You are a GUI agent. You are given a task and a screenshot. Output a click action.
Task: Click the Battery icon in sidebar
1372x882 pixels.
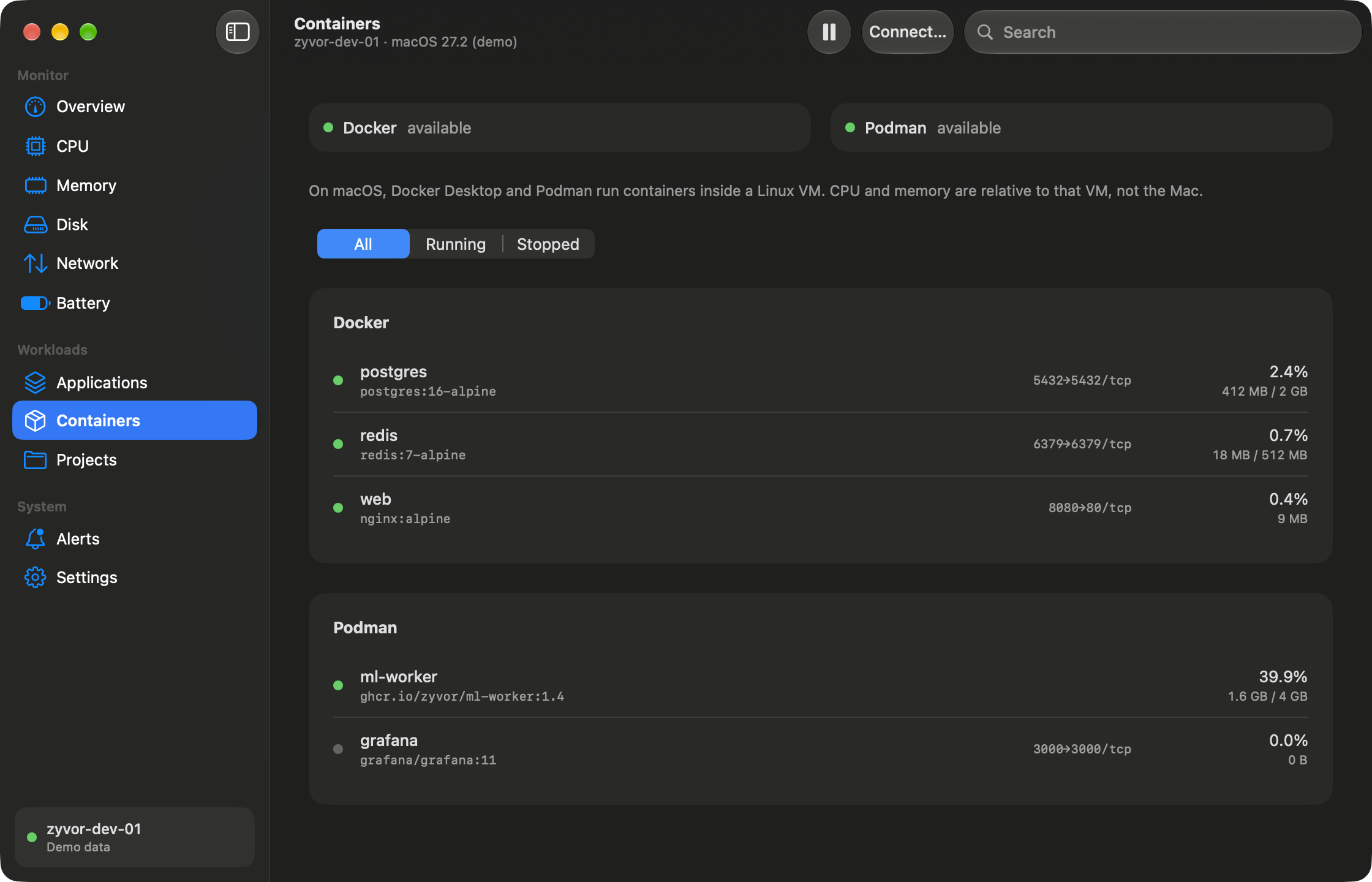[35, 303]
